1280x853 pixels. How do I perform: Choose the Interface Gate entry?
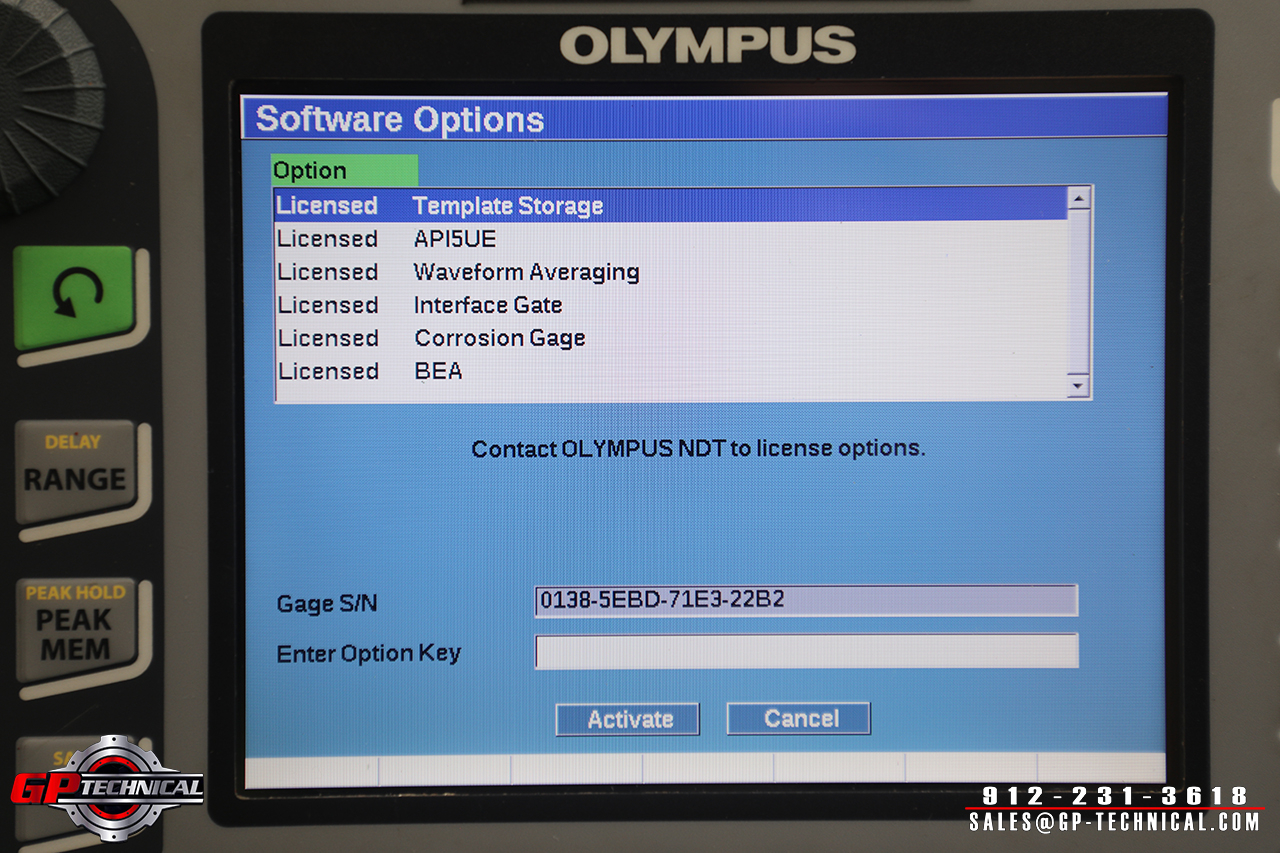pyautogui.click(x=670, y=305)
